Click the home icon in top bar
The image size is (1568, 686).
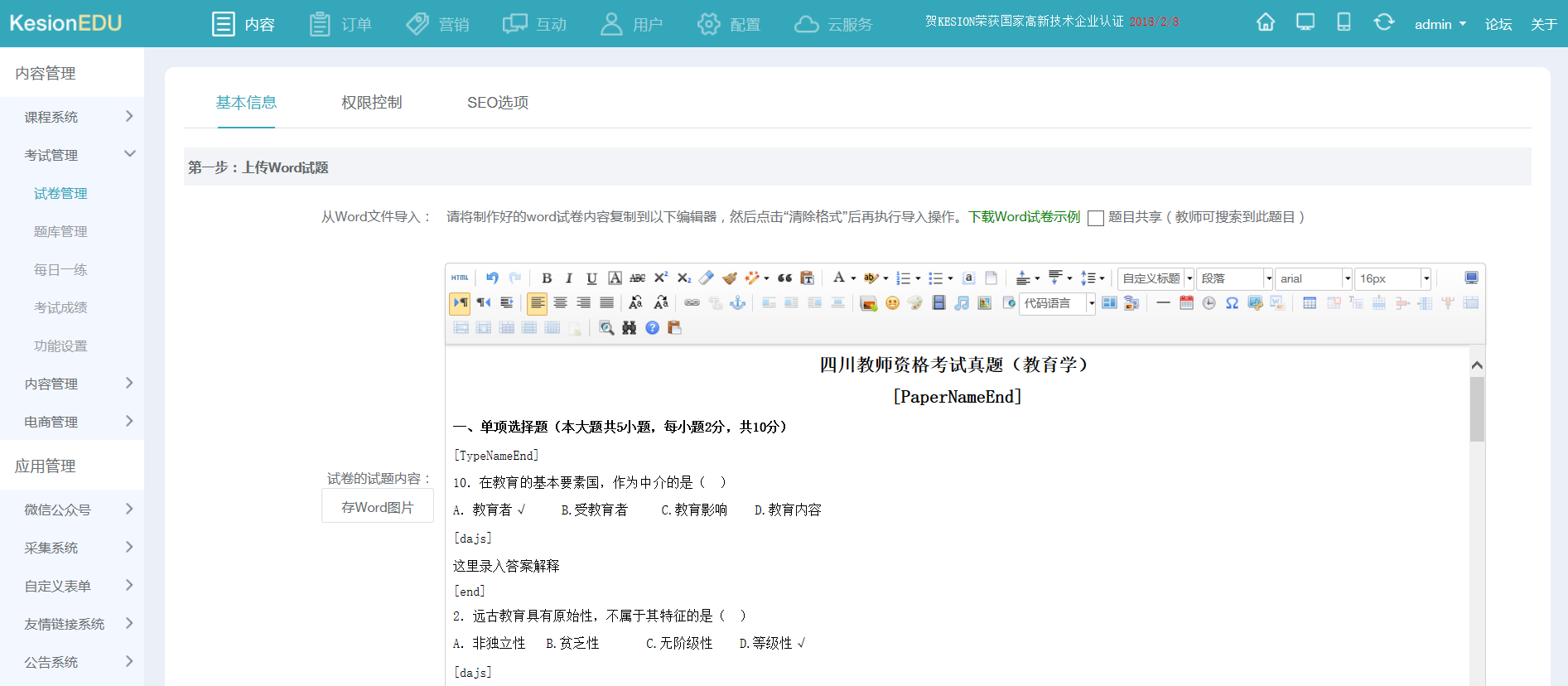tap(1265, 23)
